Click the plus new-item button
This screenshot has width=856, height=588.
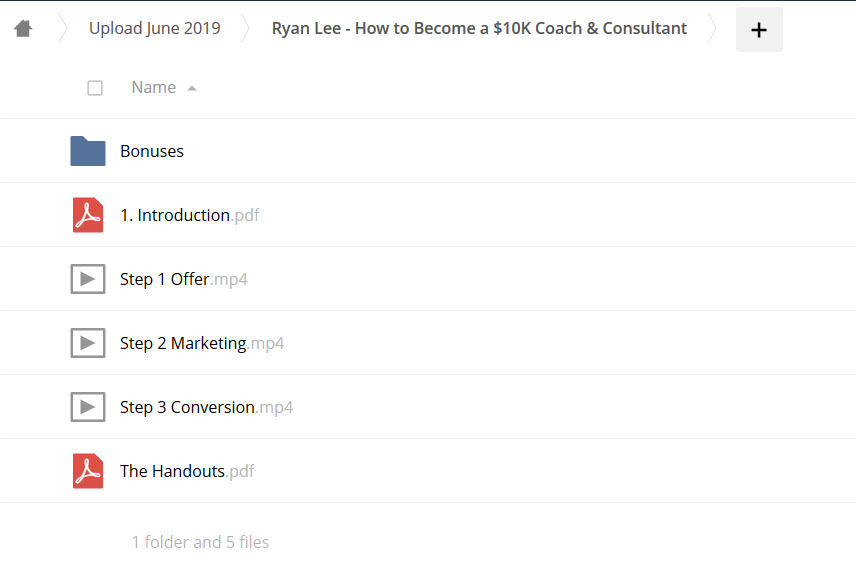(x=759, y=29)
